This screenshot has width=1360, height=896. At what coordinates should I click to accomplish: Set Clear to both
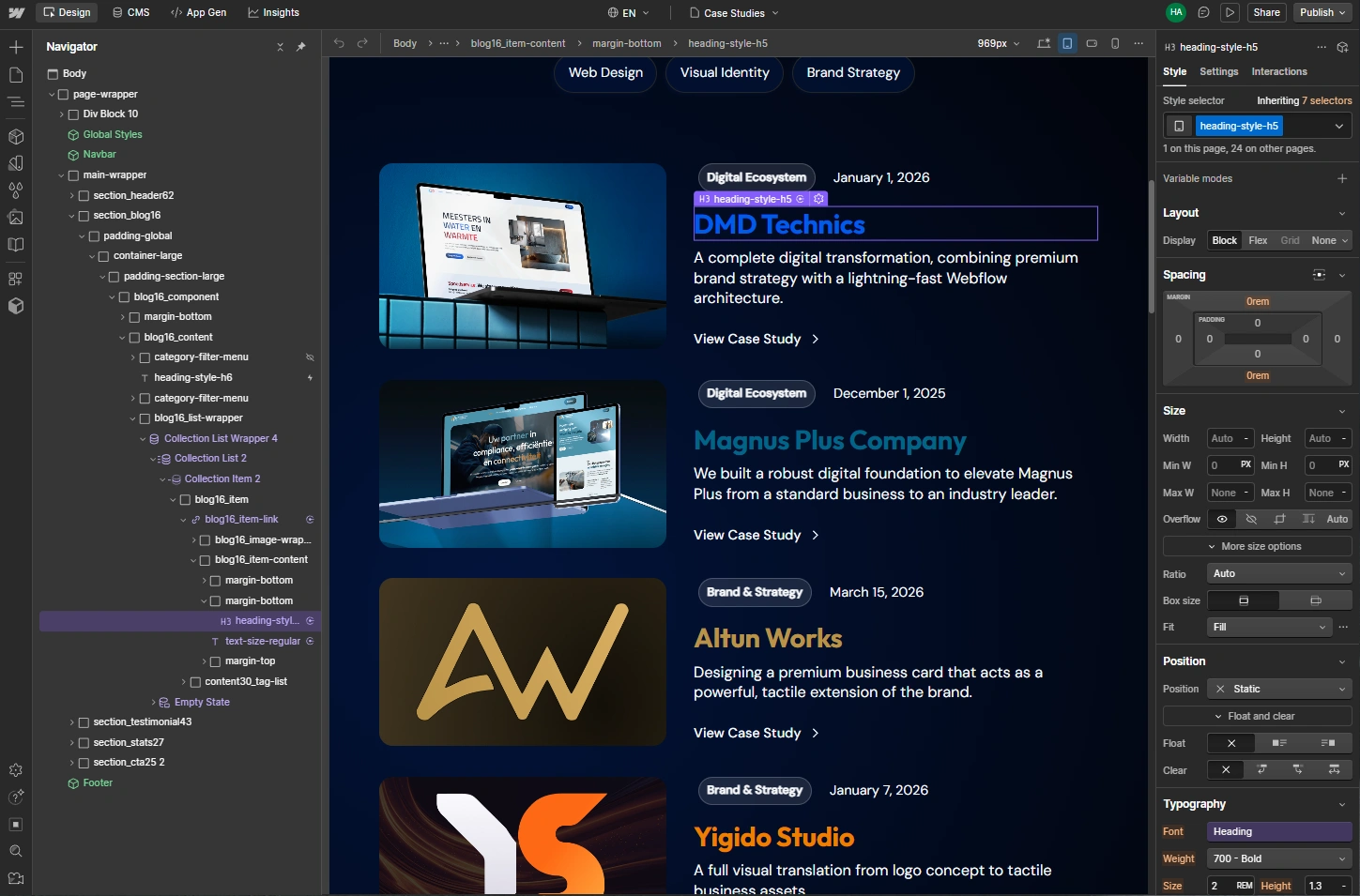click(1334, 770)
